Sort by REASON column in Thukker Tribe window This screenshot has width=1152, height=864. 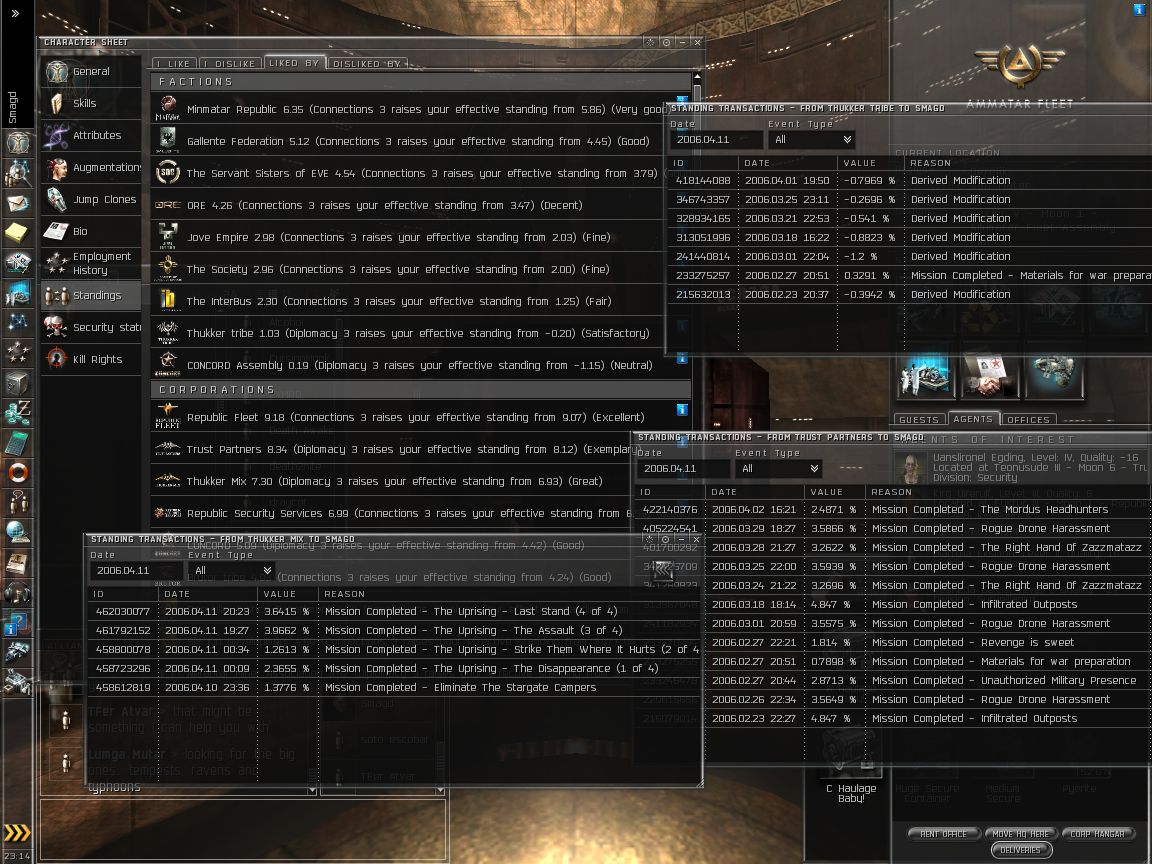[x=1029, y=163]
